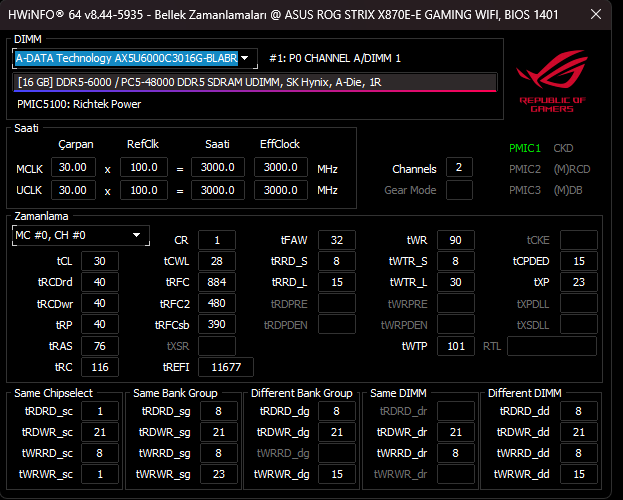Select the UCLK multiplier value 30.00
This screenshot has width=623, height=500.
tap(73, 190)
